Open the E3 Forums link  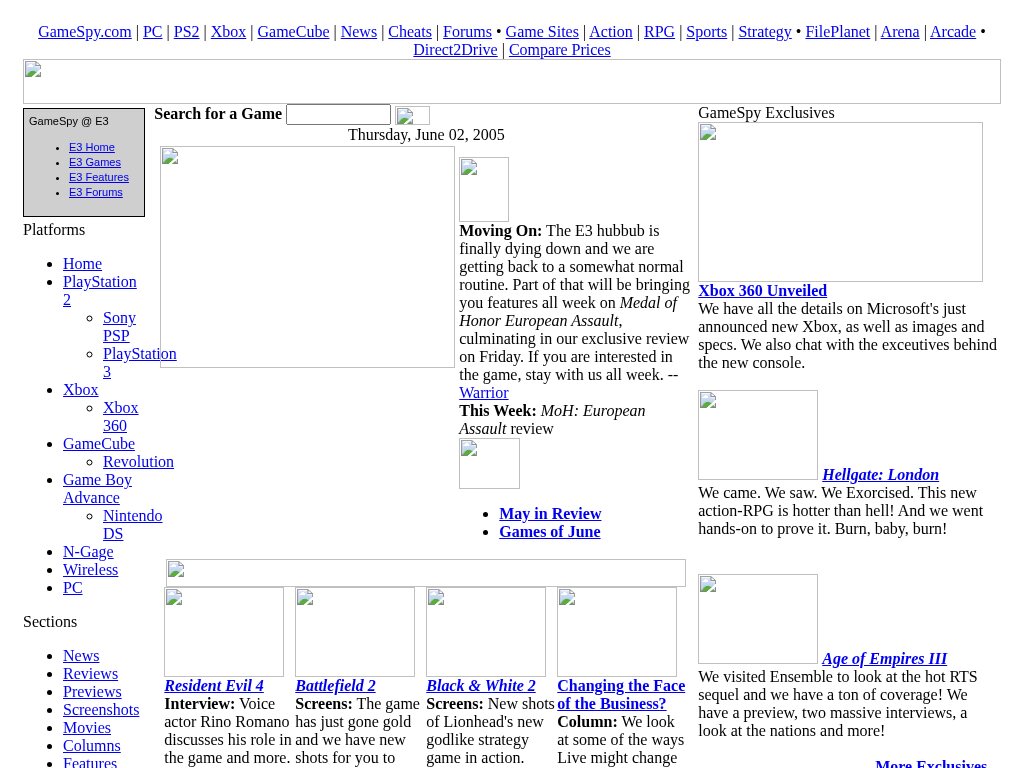coord(95,192)
